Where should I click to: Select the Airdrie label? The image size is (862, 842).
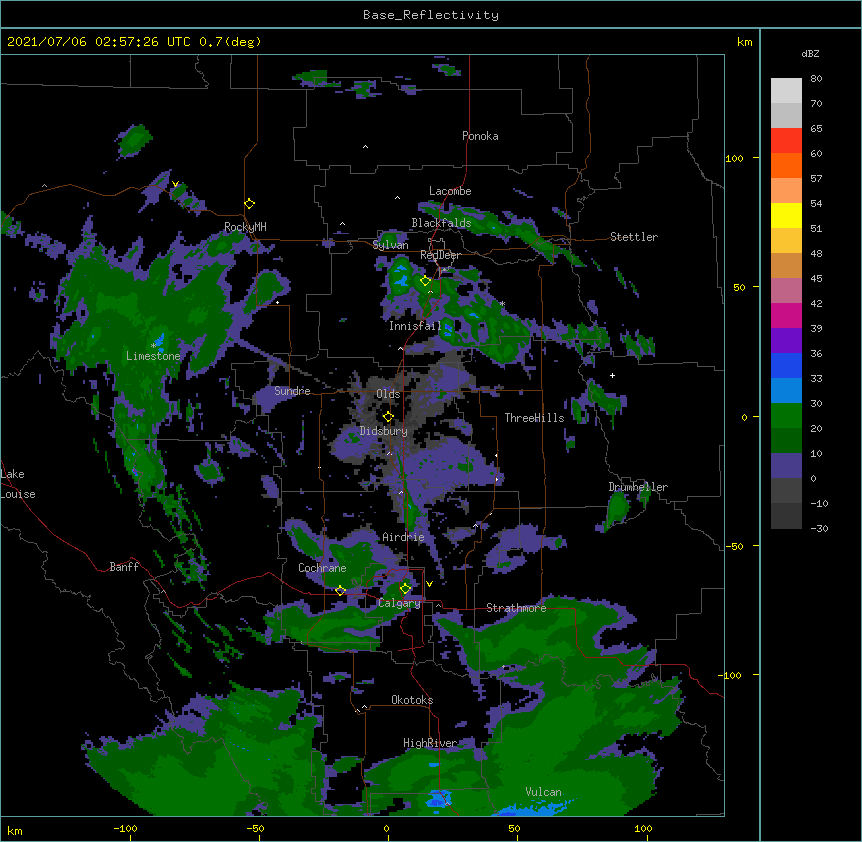click(403, 537)
